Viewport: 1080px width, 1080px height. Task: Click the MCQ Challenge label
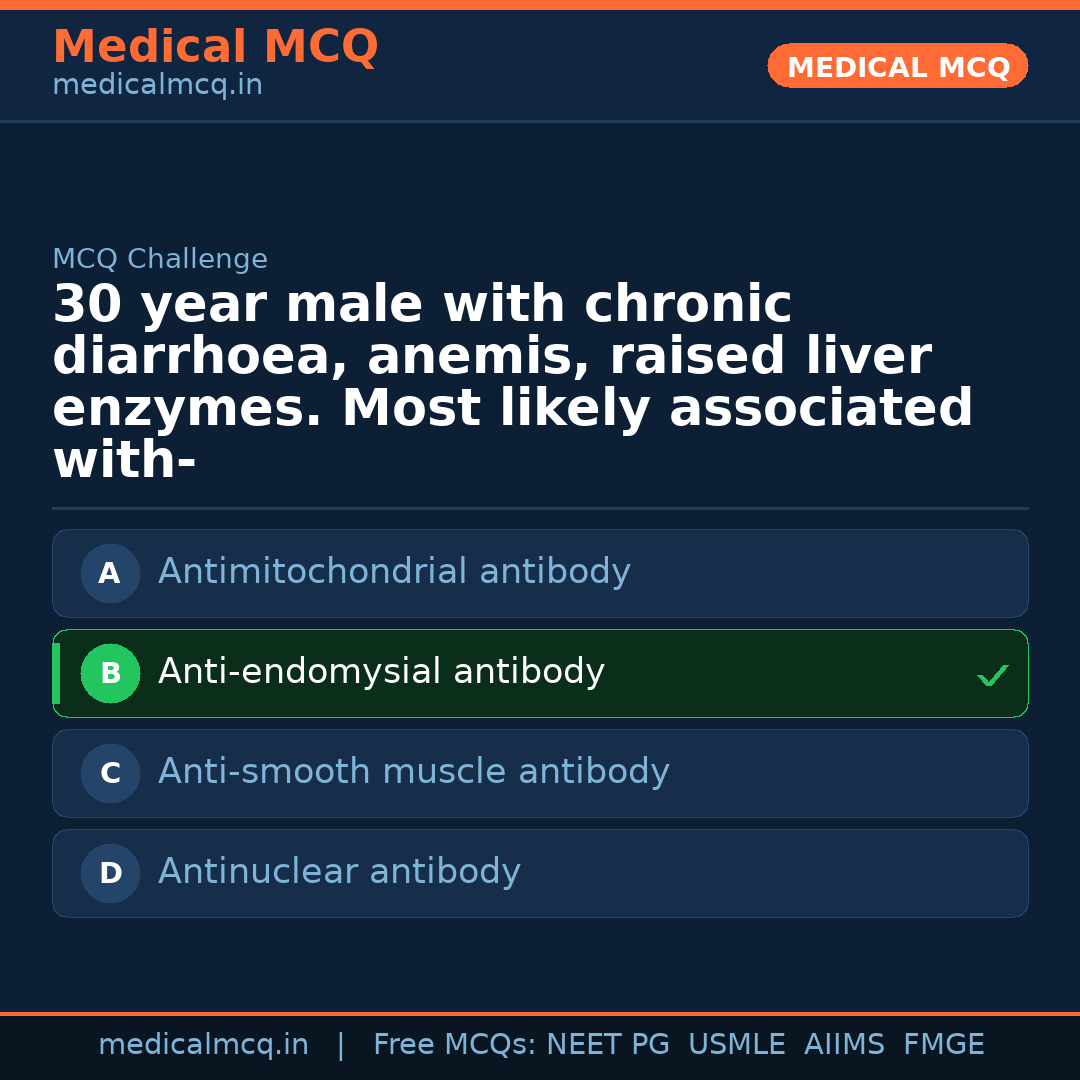[x=160, y=260]
